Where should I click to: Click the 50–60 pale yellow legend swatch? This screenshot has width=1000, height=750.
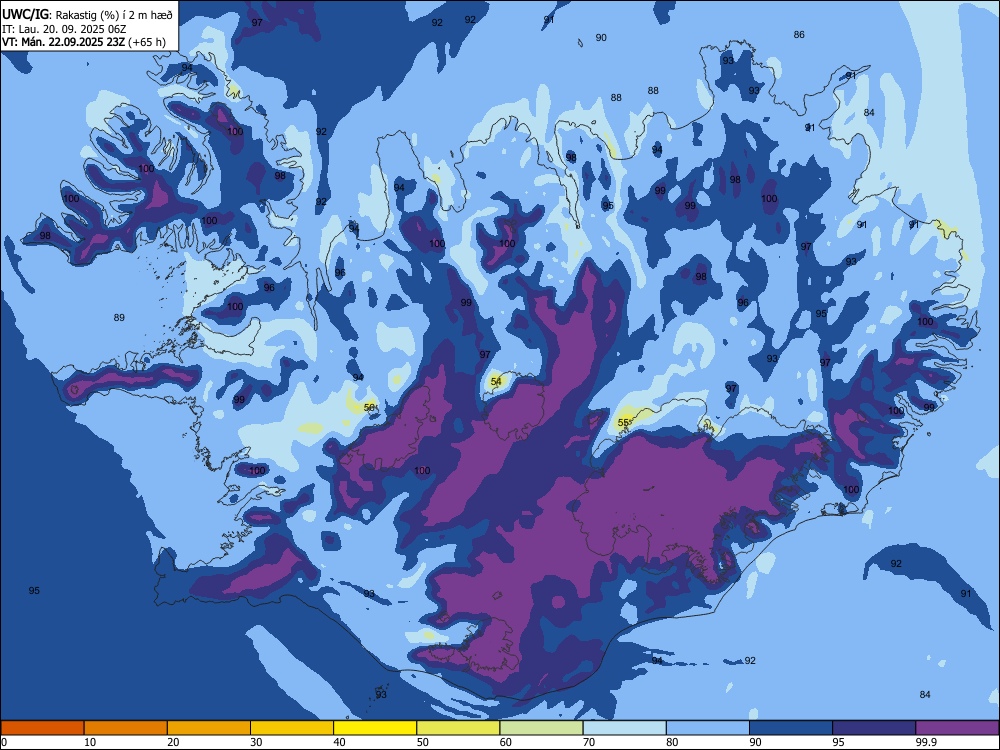tap(458, 728)
